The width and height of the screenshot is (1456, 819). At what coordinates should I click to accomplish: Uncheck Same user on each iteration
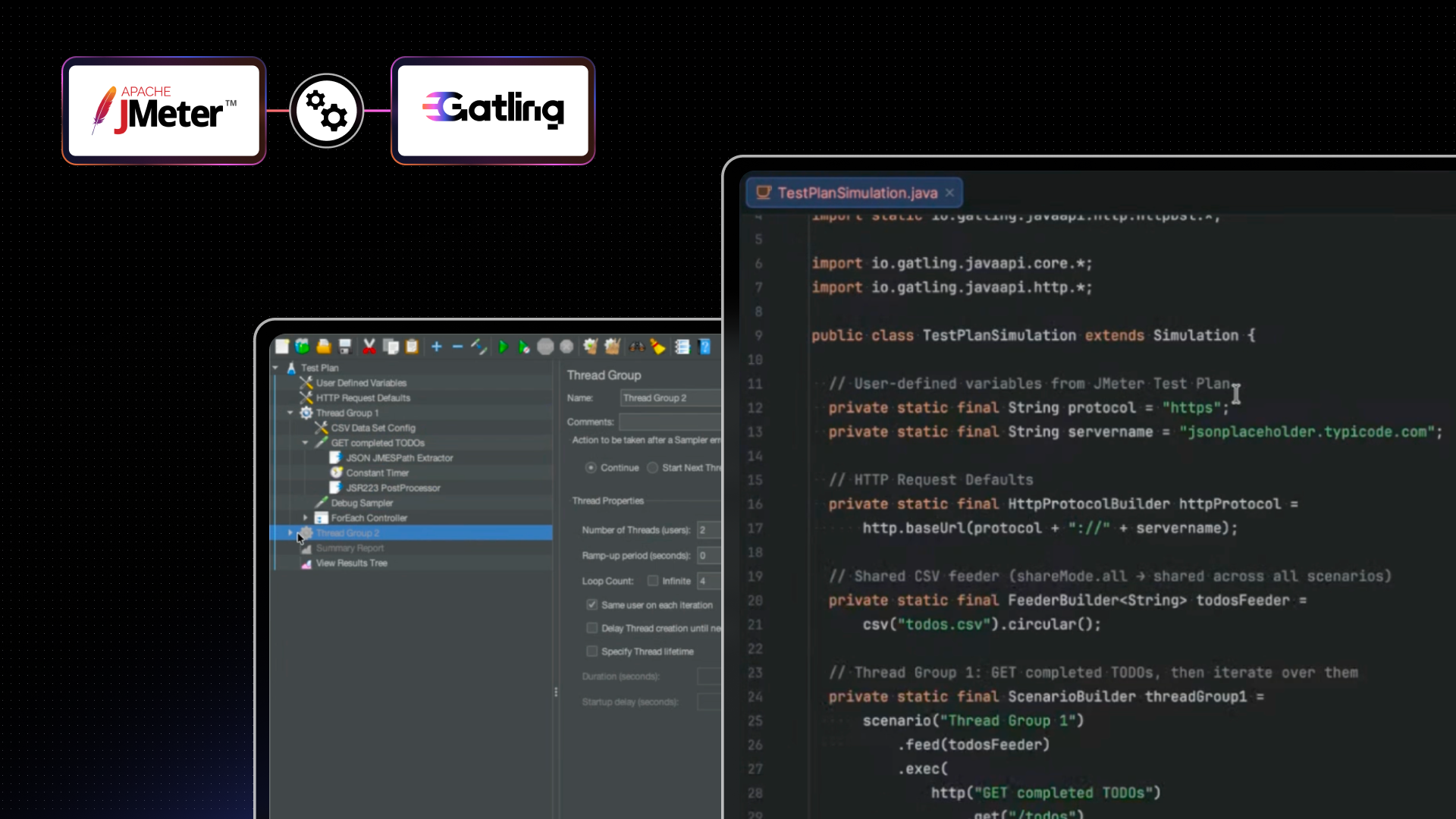click(x=591, y=605)
